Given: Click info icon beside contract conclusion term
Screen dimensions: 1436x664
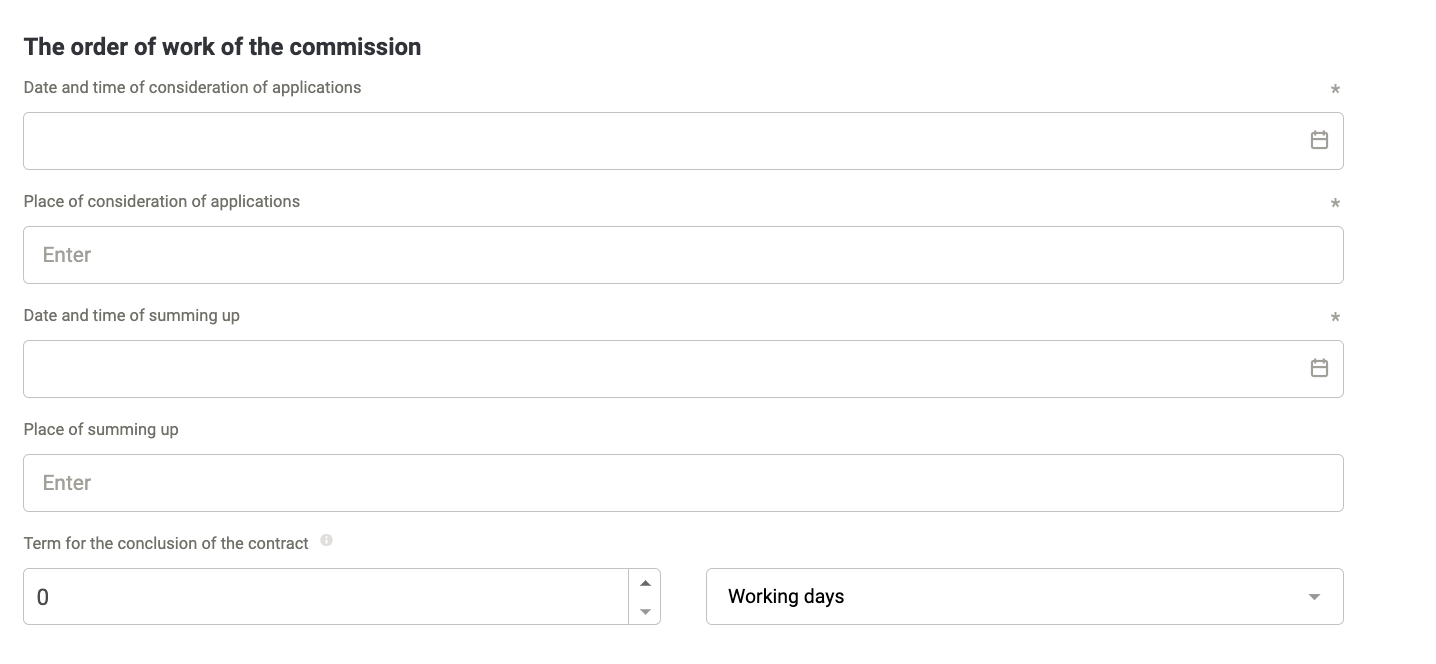Looking at the screenshot, I should [x=326, y=541].
